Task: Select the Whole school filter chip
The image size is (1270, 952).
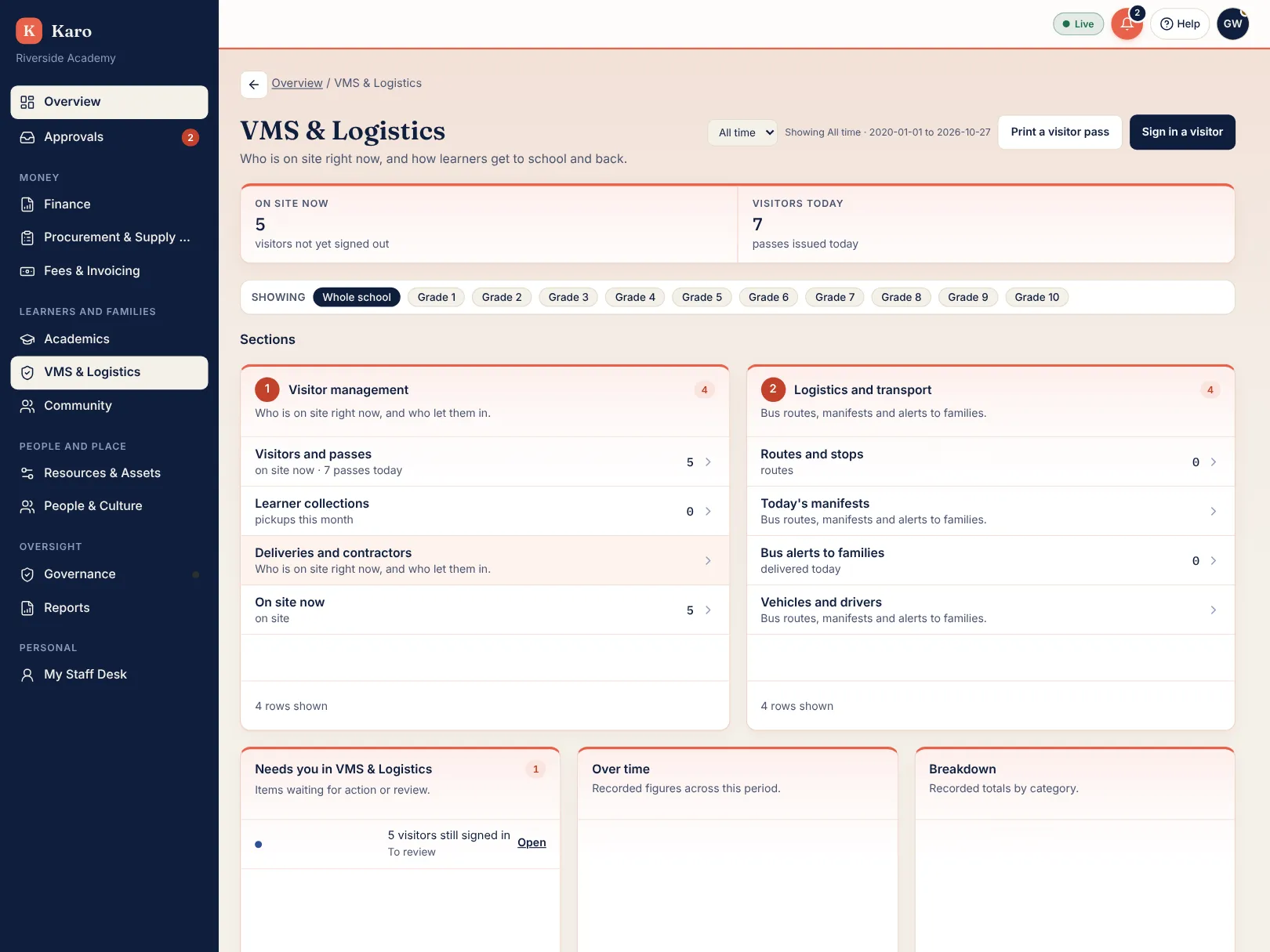Action: [x=357, y=297]
